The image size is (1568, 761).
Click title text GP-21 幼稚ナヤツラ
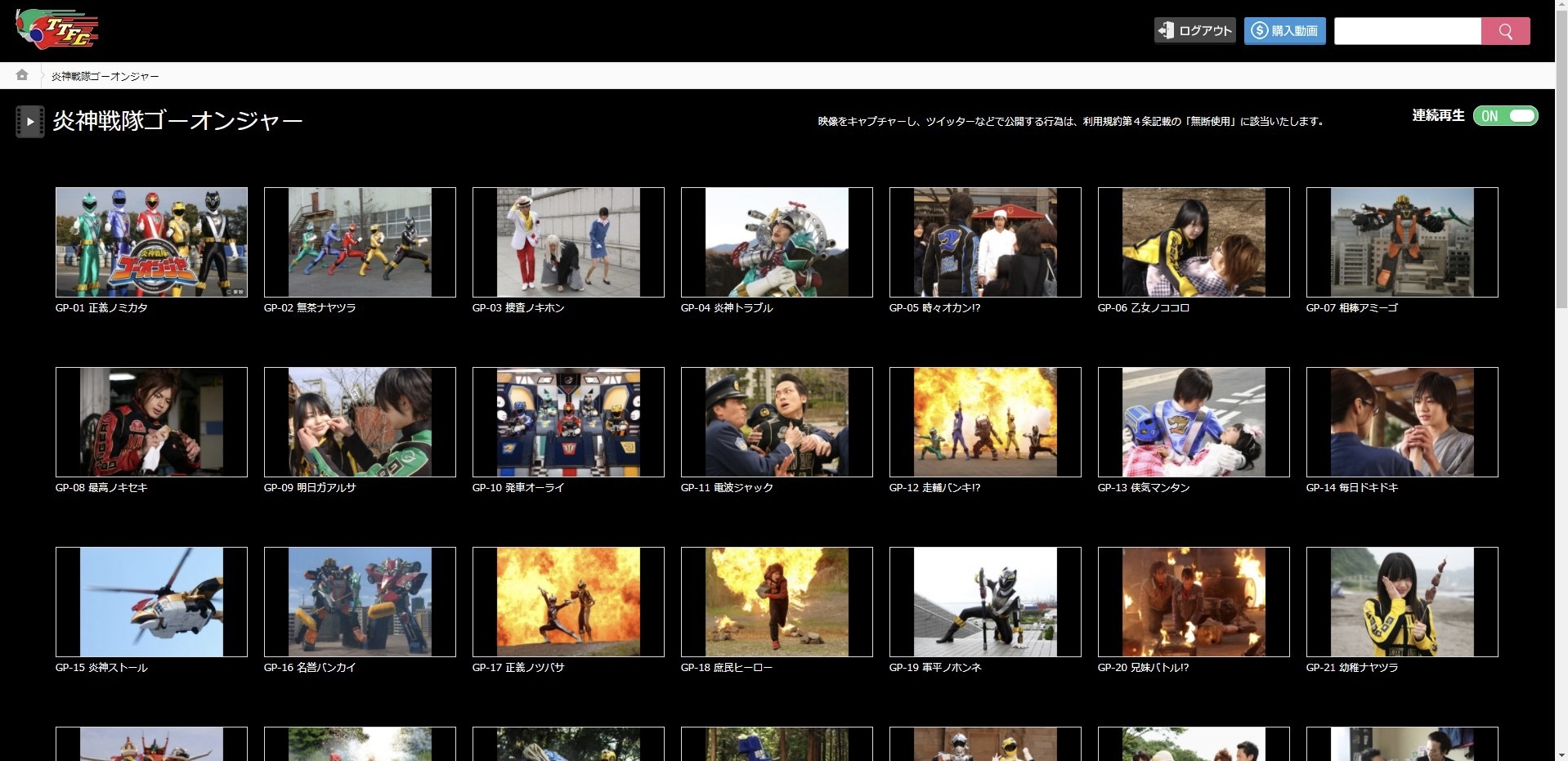point(1352,668)
